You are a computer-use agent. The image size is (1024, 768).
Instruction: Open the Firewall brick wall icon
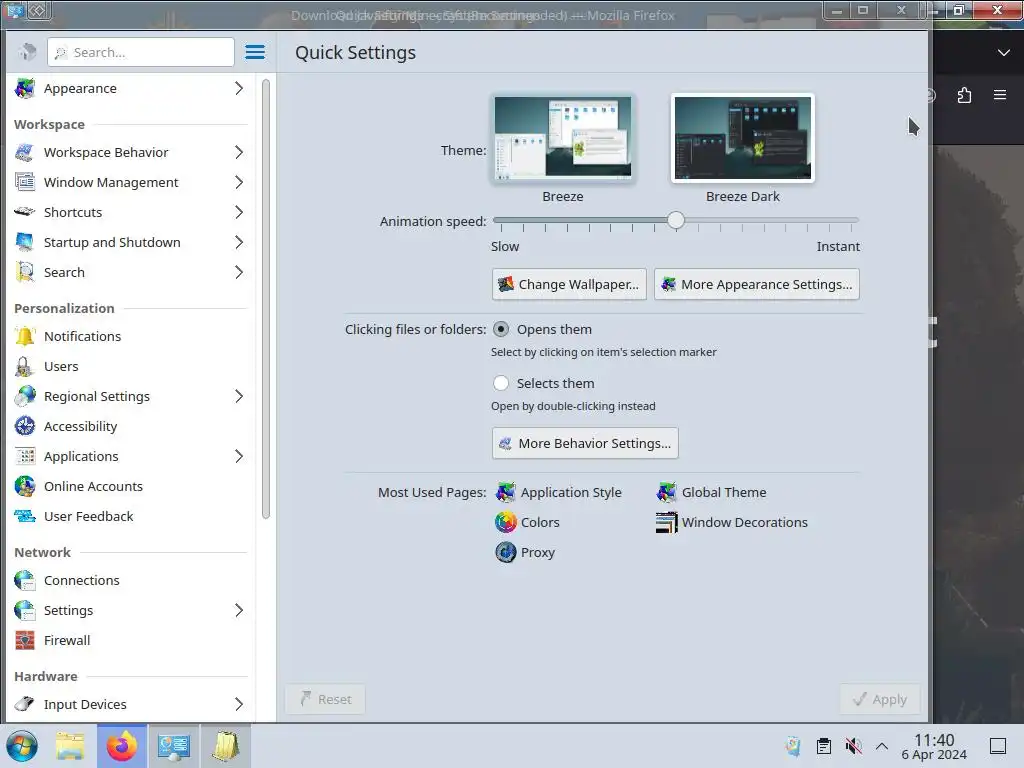coord(25,641)
